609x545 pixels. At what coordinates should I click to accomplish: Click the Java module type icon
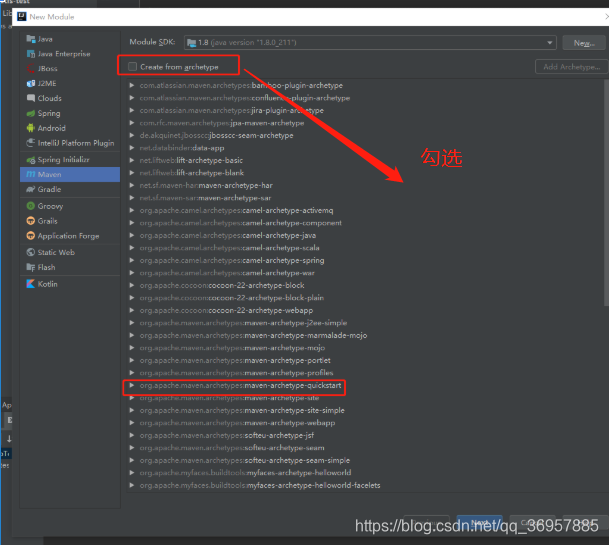31,39
